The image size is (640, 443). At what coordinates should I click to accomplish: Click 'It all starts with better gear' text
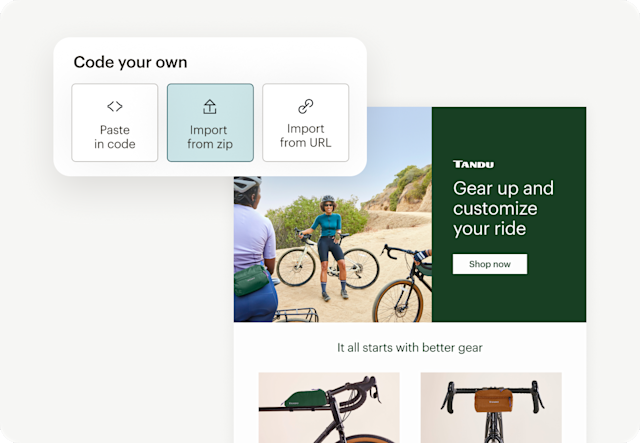click(x=410, y=347)
